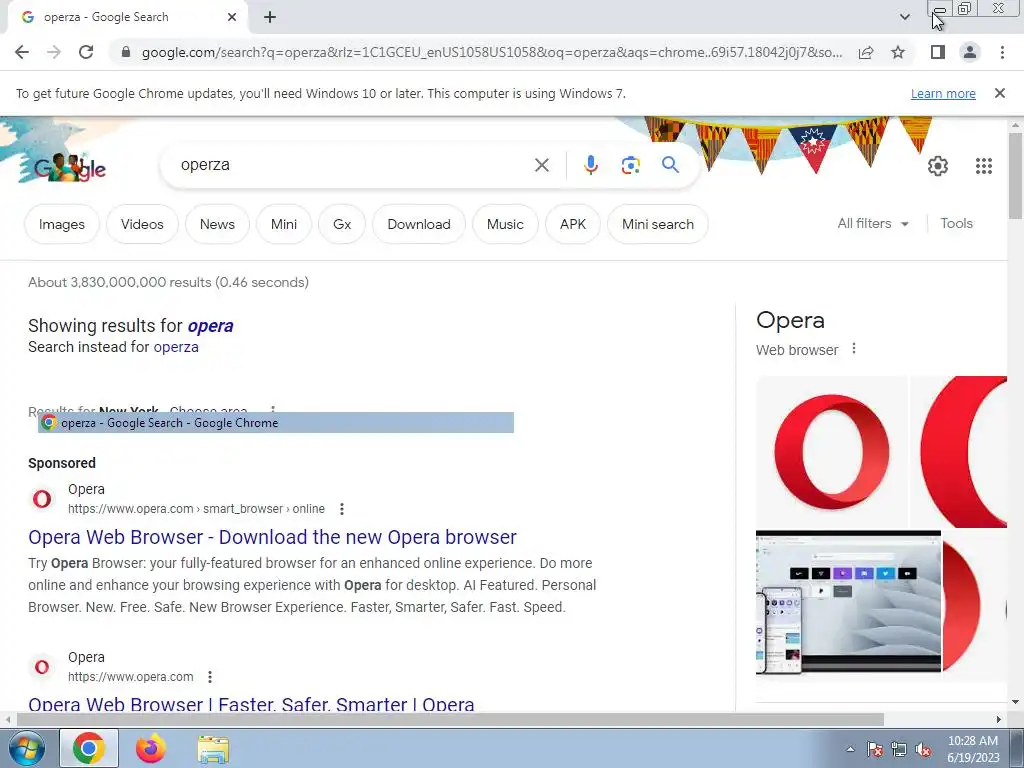Click the Opera knowledge panel title
Image resolution: width=1024 pixels, height=768 pixels.
pyautogui.click(x=790, y=320)
